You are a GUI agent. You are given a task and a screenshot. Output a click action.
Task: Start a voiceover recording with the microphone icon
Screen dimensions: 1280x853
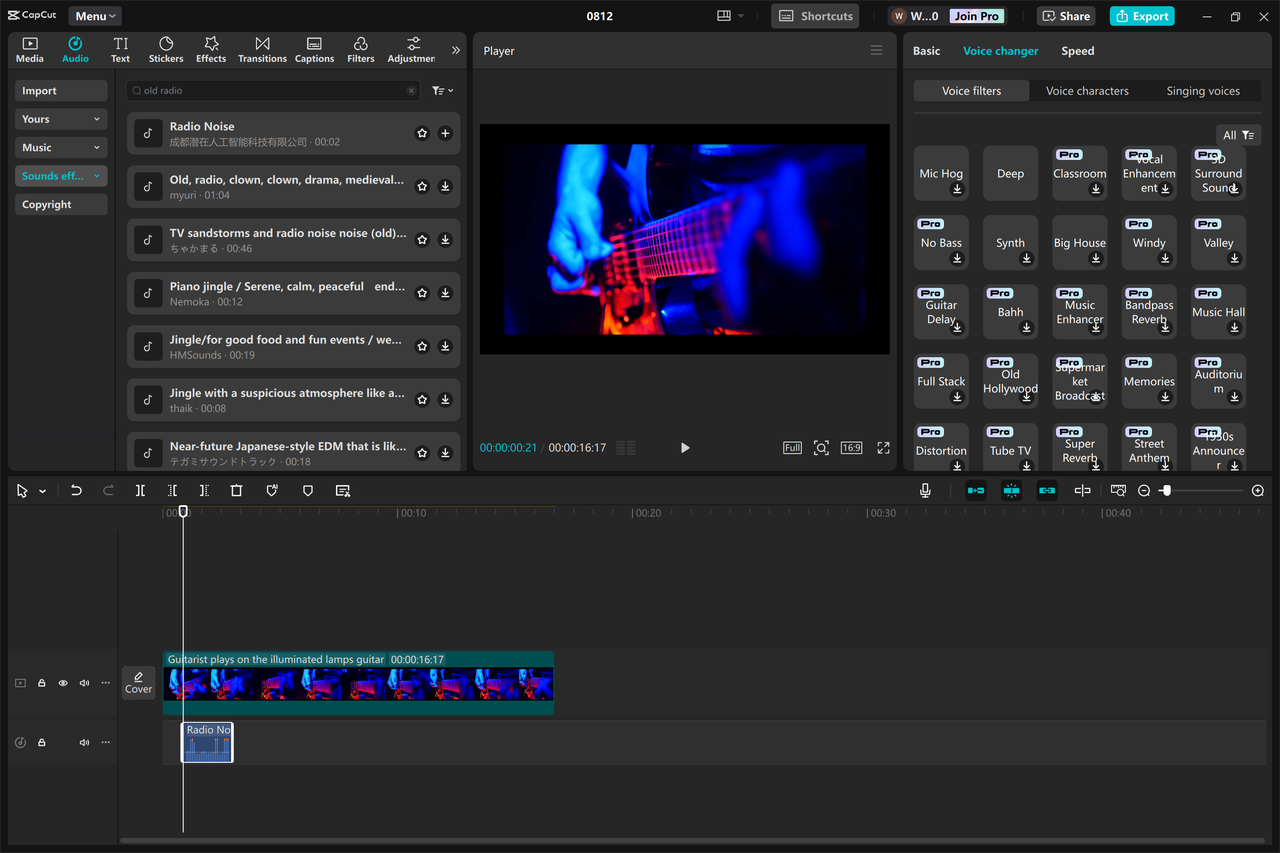coord(925,490)
